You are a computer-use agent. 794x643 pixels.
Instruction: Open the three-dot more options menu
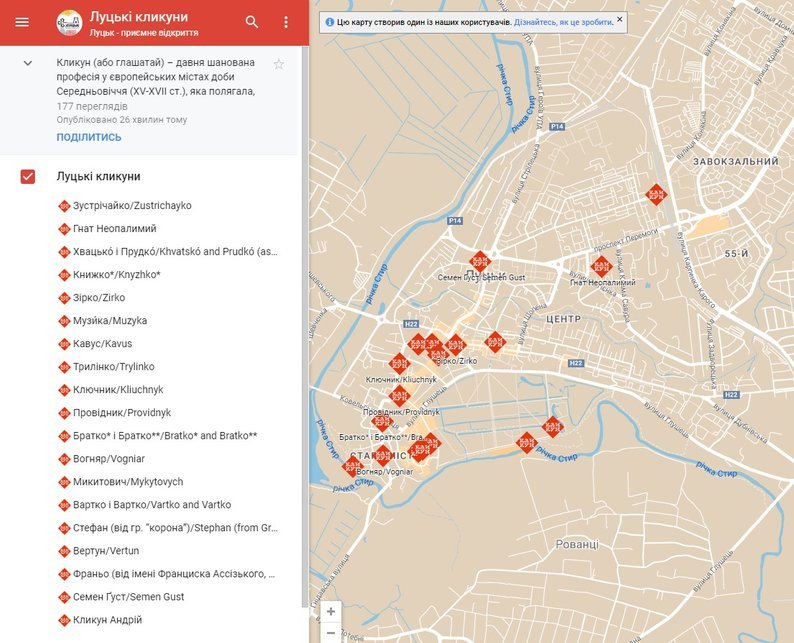point(286,22)
